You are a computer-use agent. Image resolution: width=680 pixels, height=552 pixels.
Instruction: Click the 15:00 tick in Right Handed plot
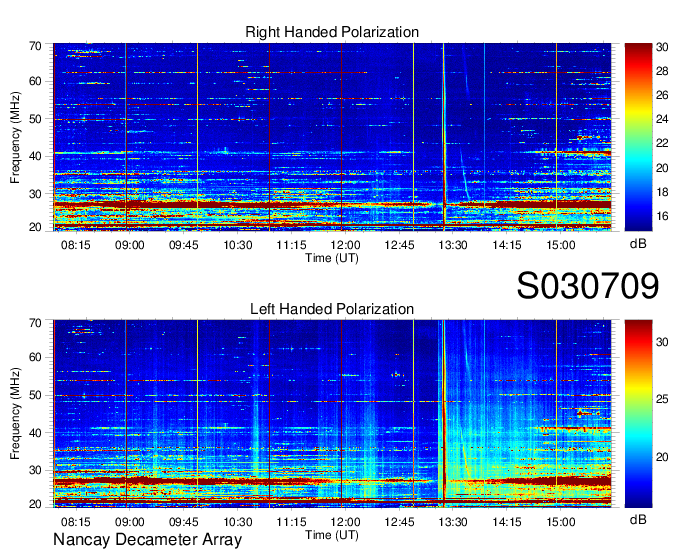[561, 245]
